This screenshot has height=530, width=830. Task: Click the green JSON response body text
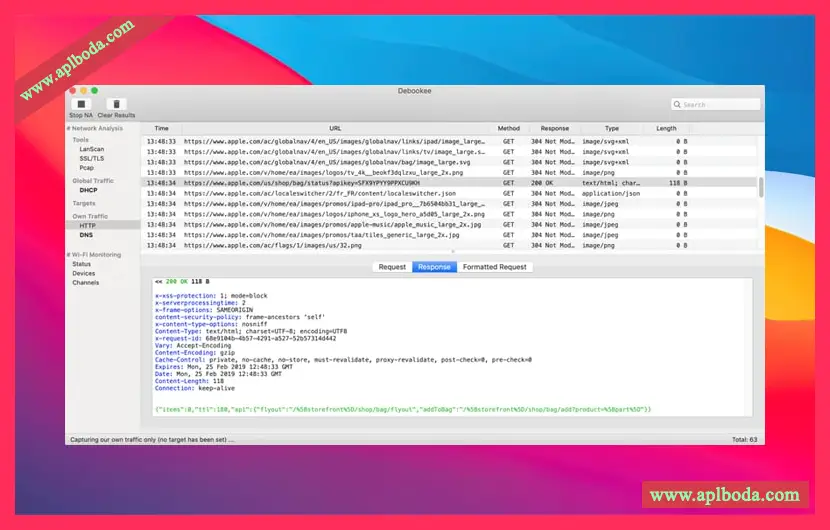(403, 409)
